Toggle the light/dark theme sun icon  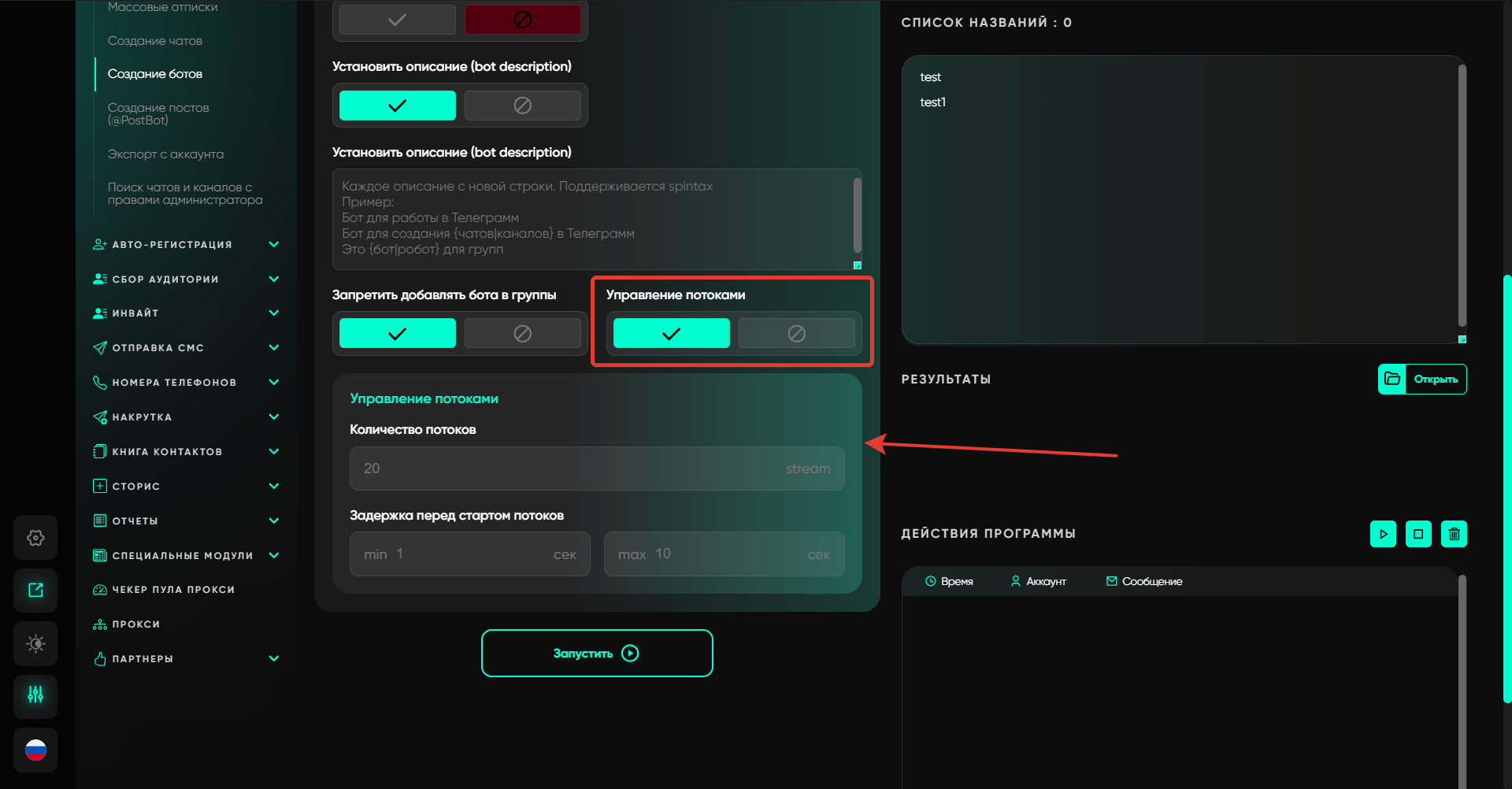(x=35, y=643)
